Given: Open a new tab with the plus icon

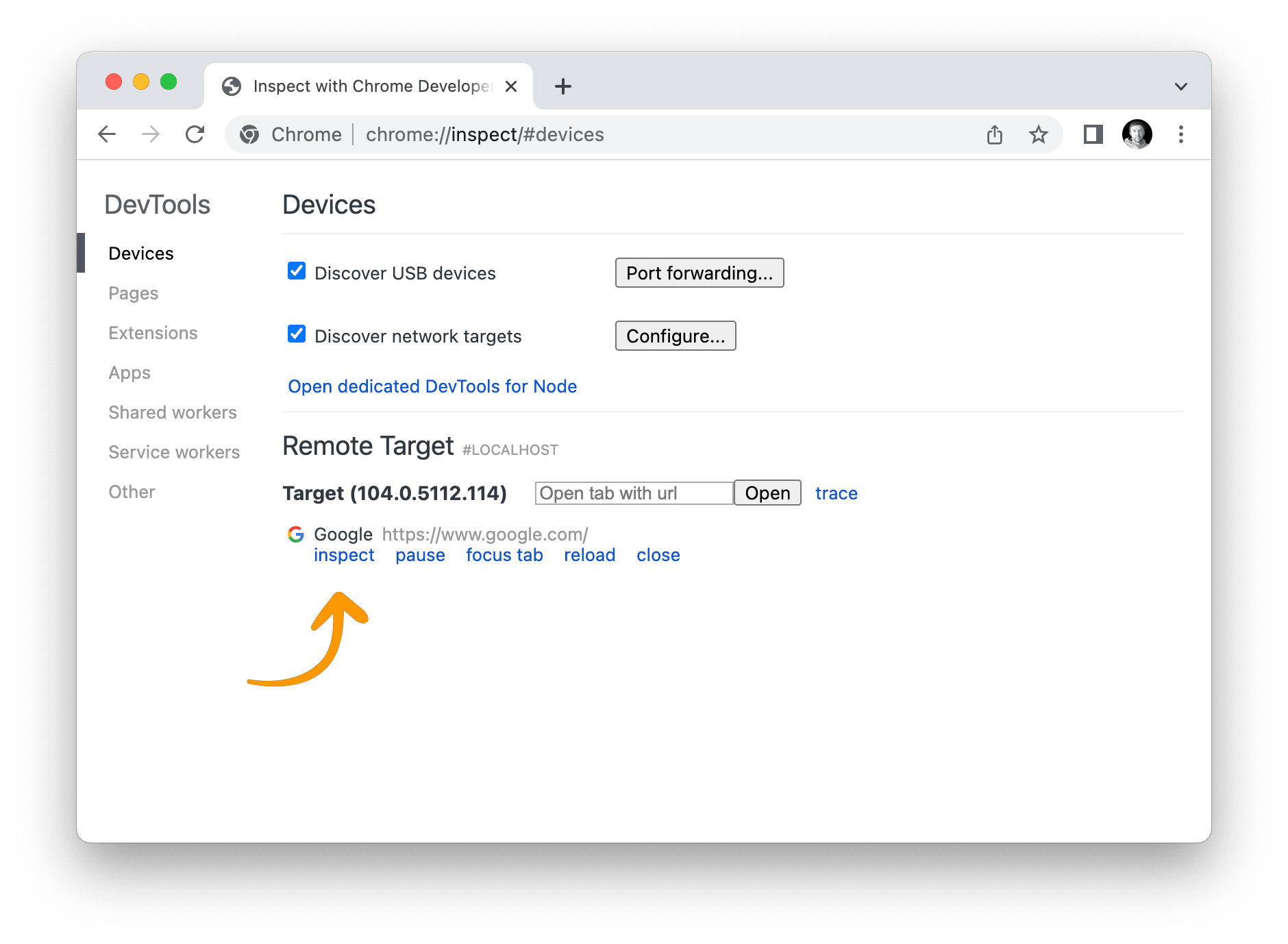Looking at the screenshot, I should (562, 86).
